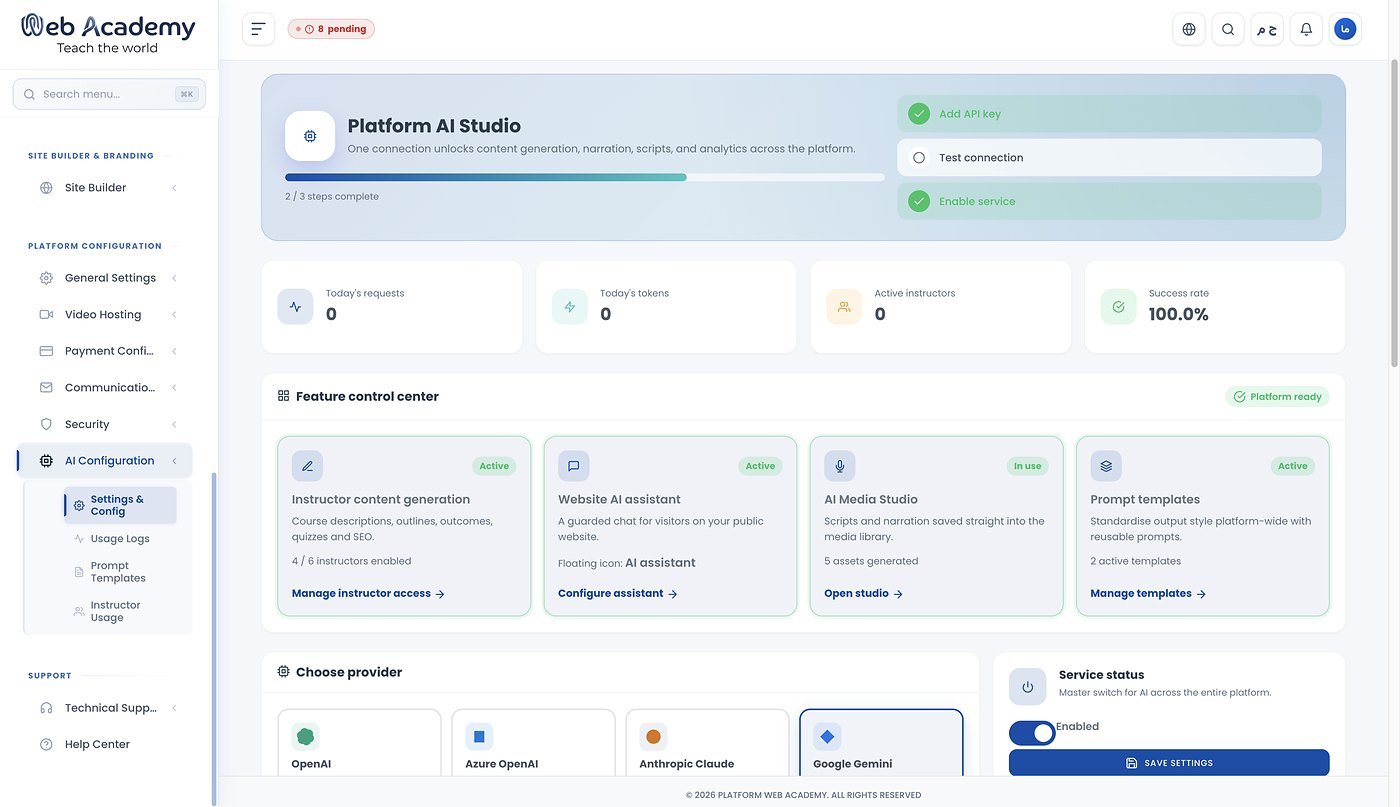The image size is (1400, 807).
Task: Open the globe language icon in header
Action: (1189, 29)
